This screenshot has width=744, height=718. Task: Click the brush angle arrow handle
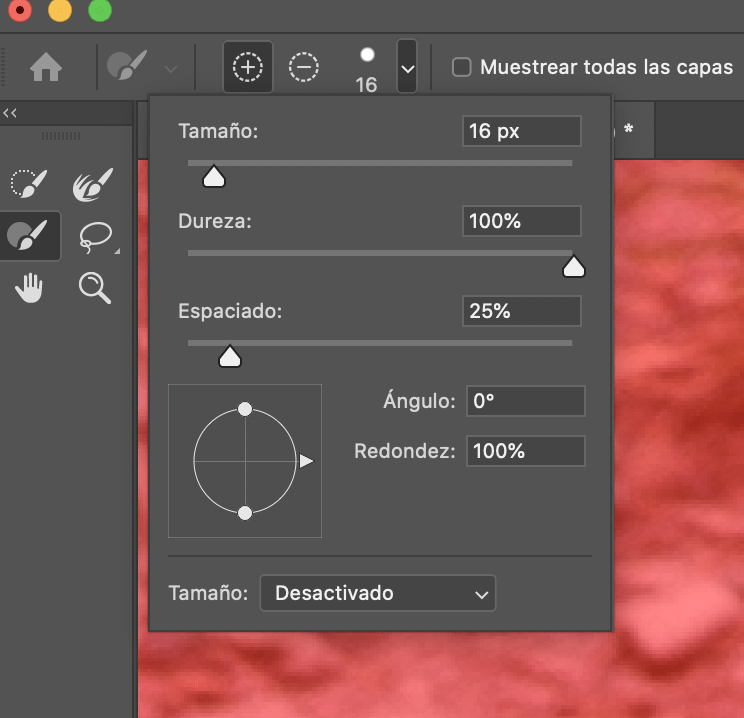(x=306, y=461)
